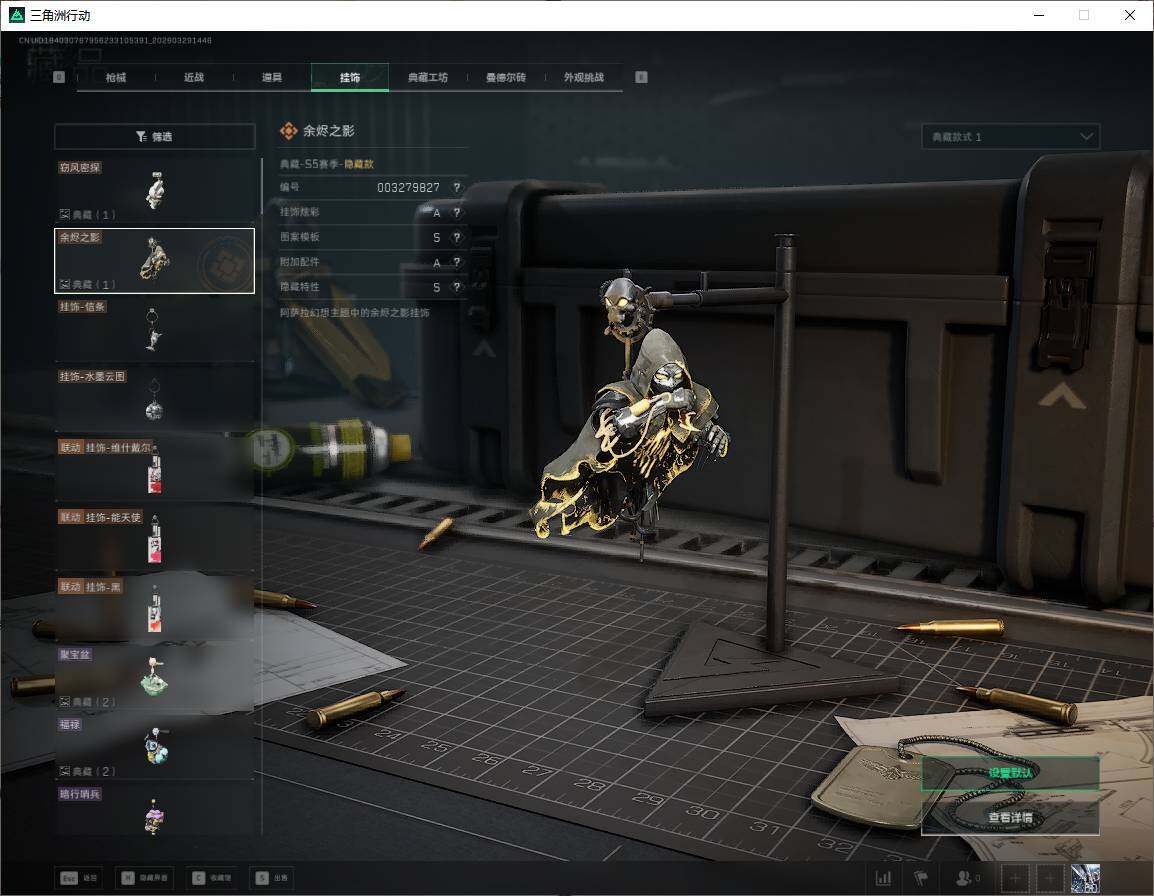Open the help icon beside 附加配件
The height and width of the screenshot is (896, 1154).
457,262
